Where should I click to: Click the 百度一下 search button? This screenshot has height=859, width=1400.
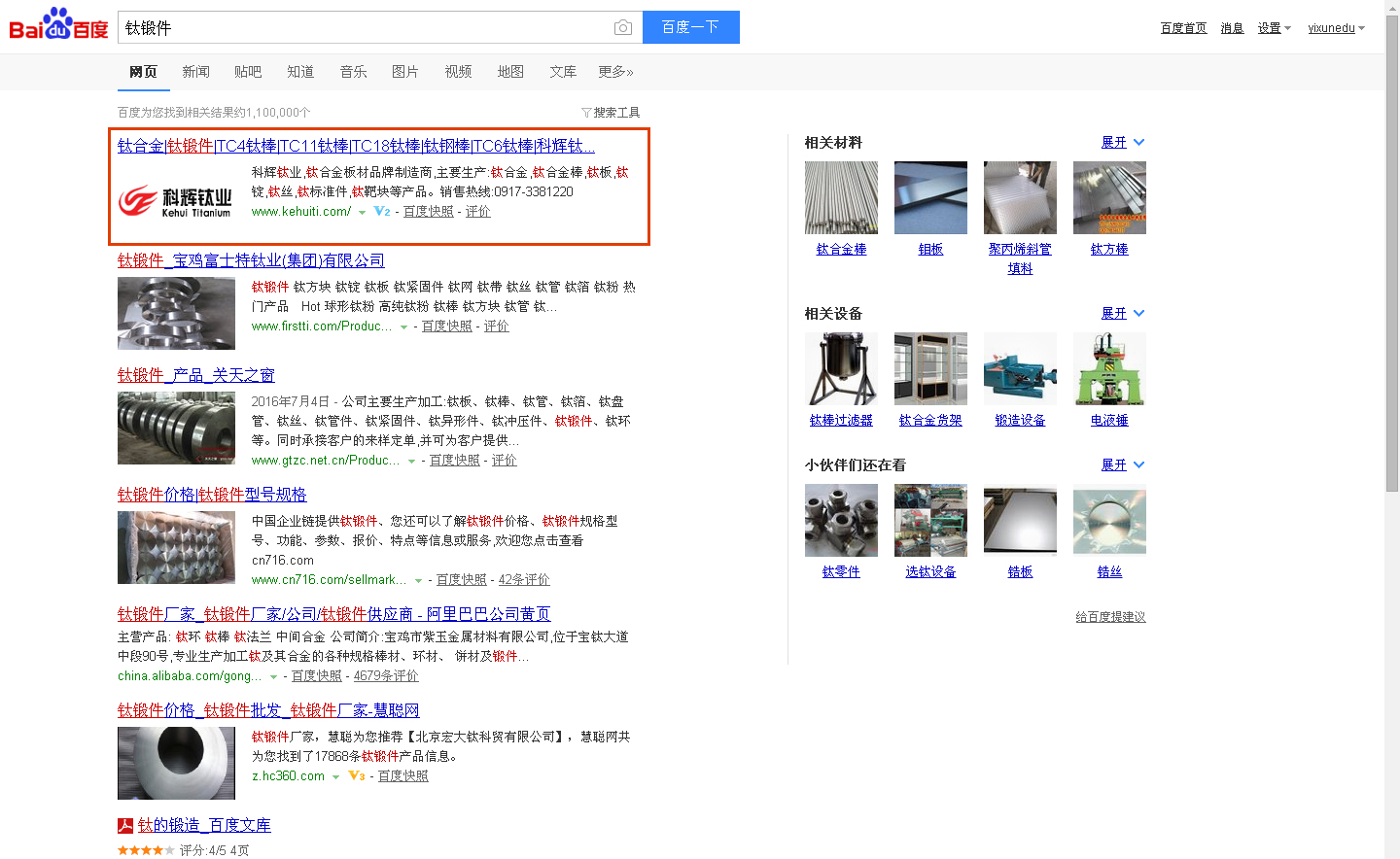pos(691,27)
